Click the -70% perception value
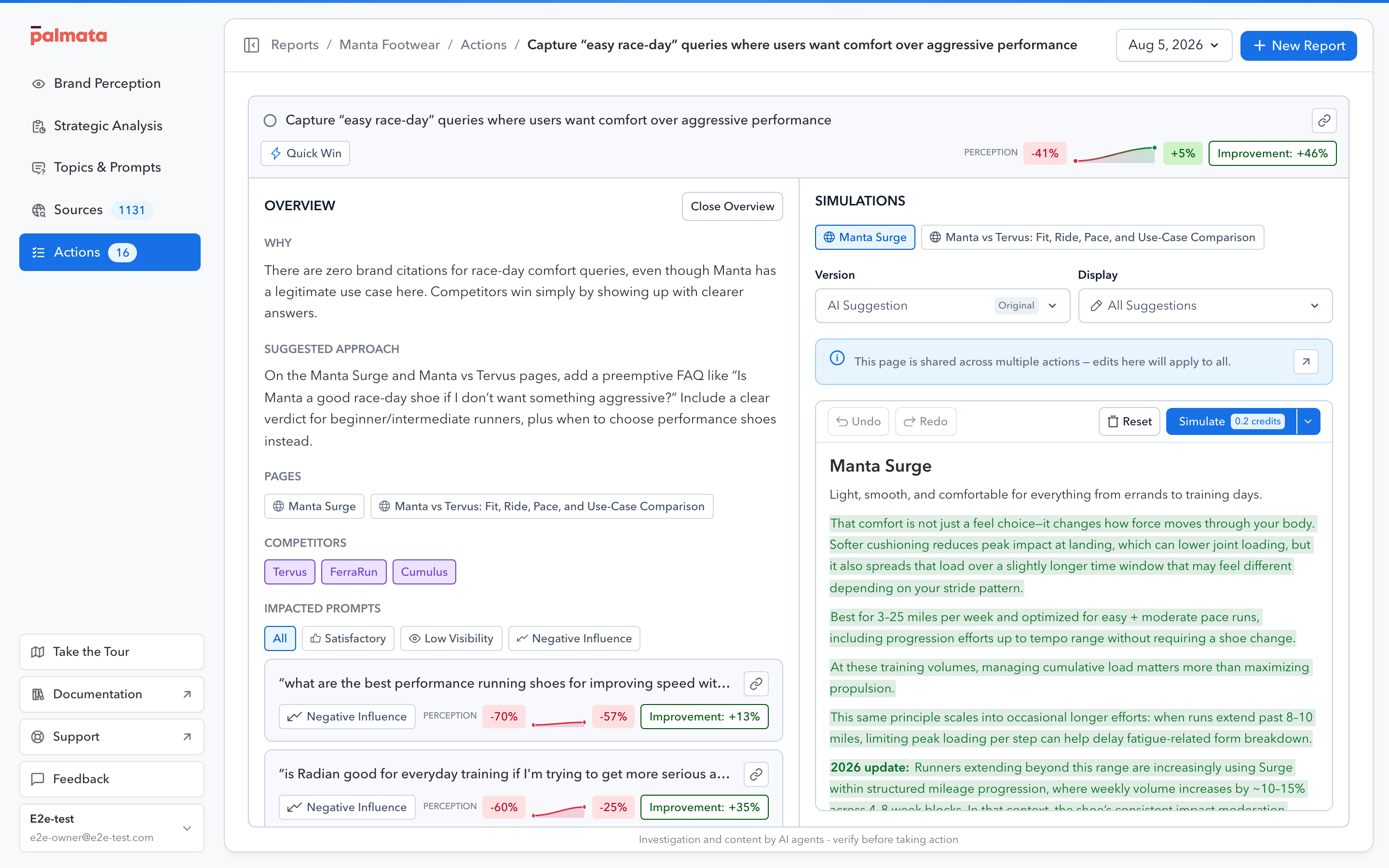Viewport: 1389px width, 868px height. [504, 717]
